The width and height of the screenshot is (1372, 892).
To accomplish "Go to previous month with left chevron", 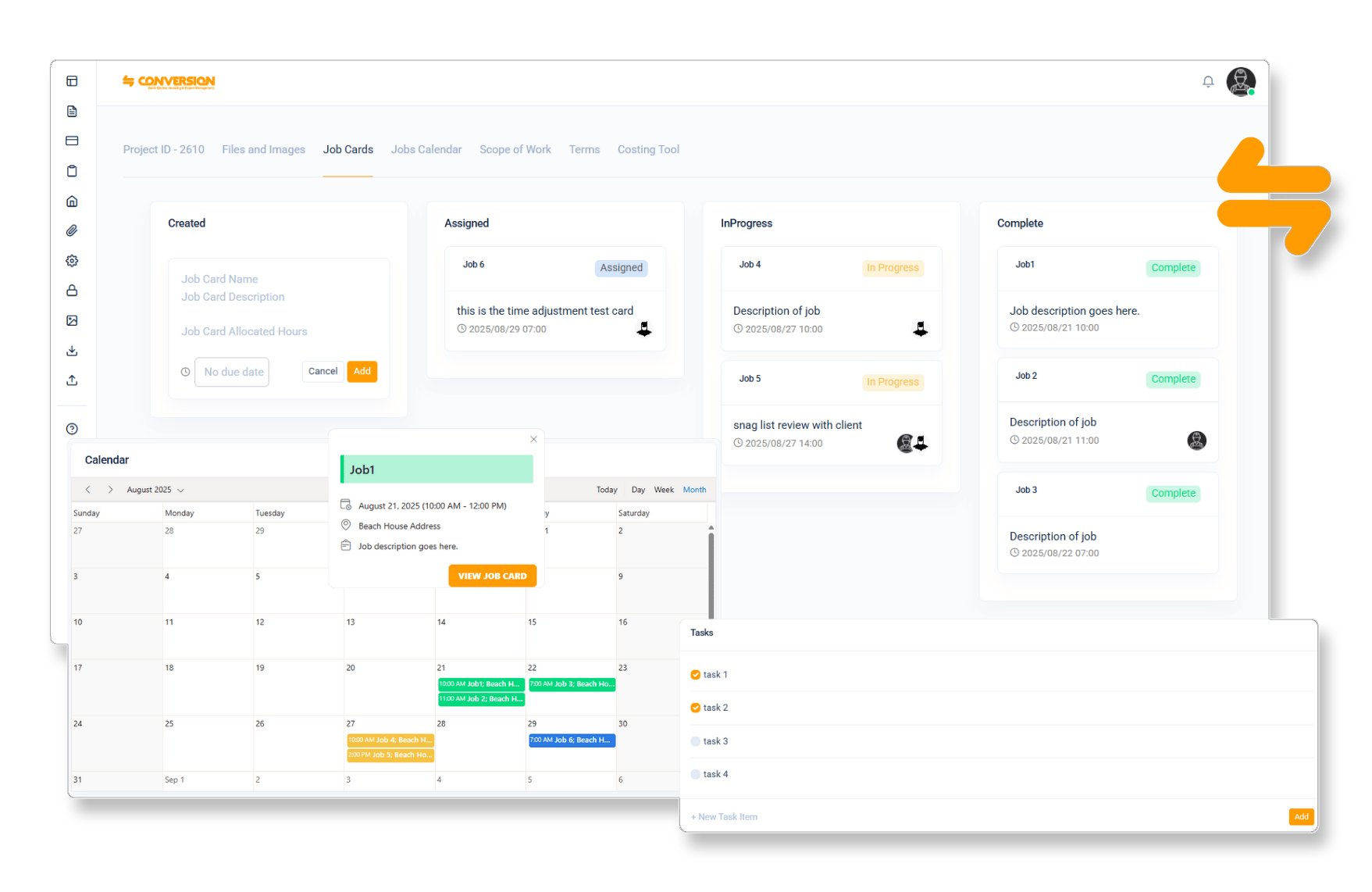I will point(87,490).
